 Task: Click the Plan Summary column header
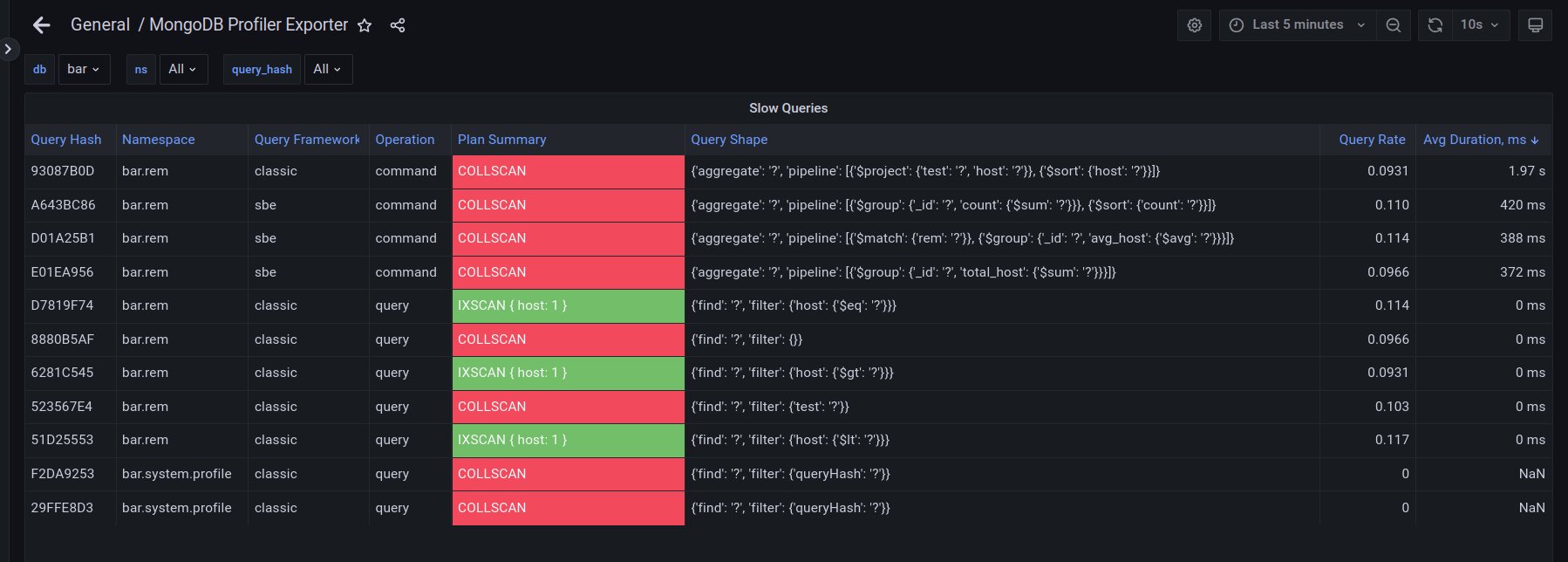(501, 140)
